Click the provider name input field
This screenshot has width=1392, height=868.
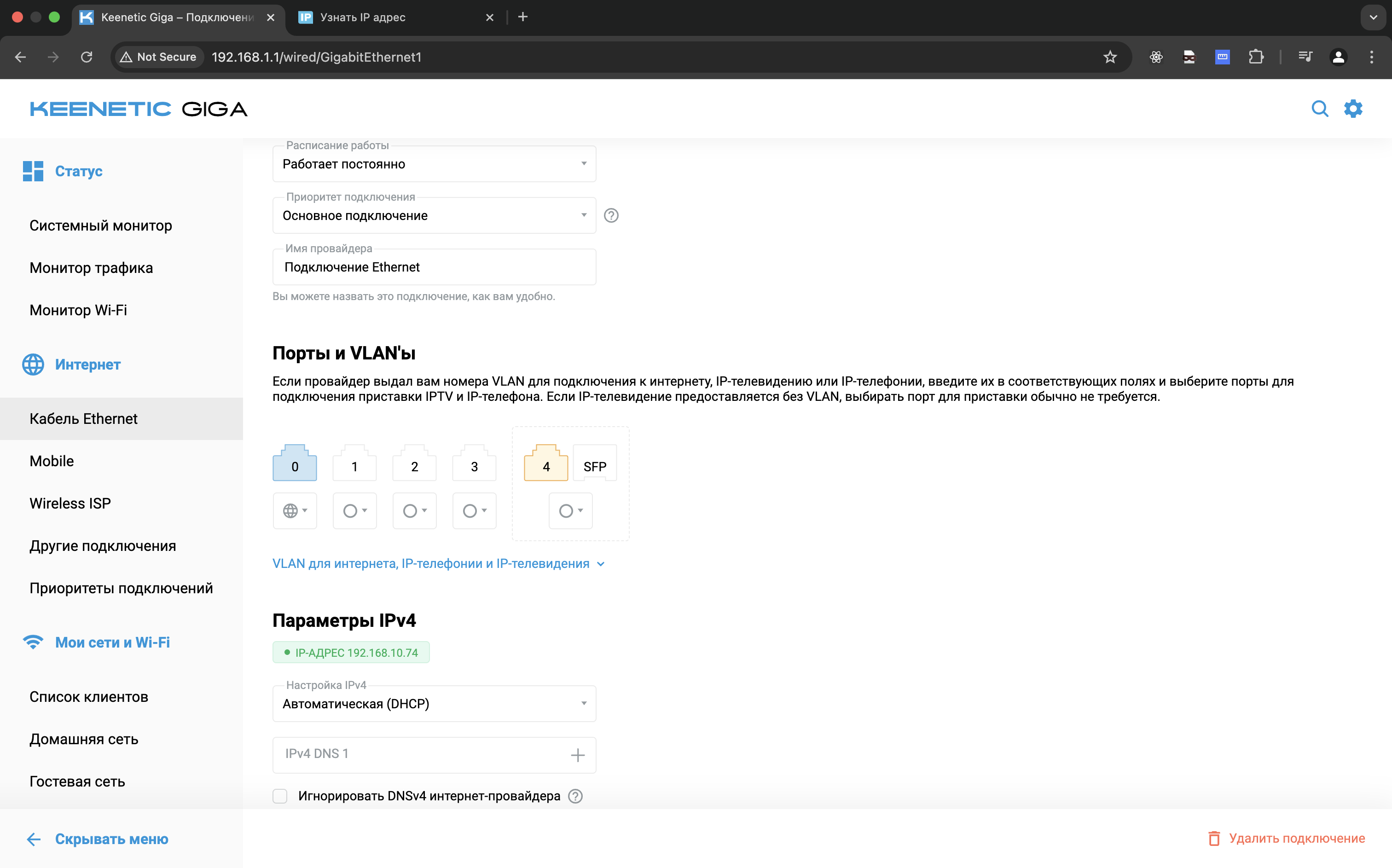(434, 267)
